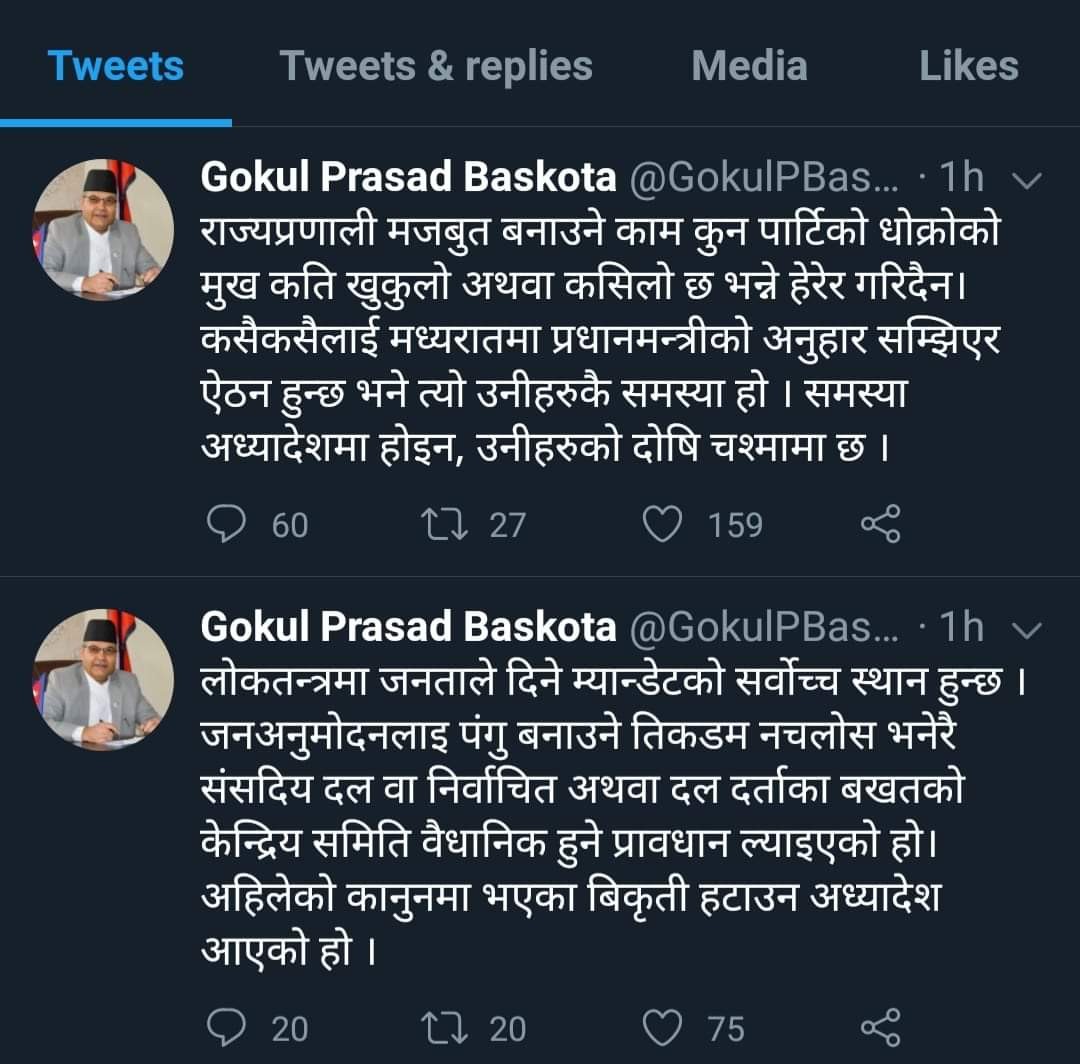Reply to the second tweet with 20 replies
Screen dimensions: 1080x1064
point(226,1027)
